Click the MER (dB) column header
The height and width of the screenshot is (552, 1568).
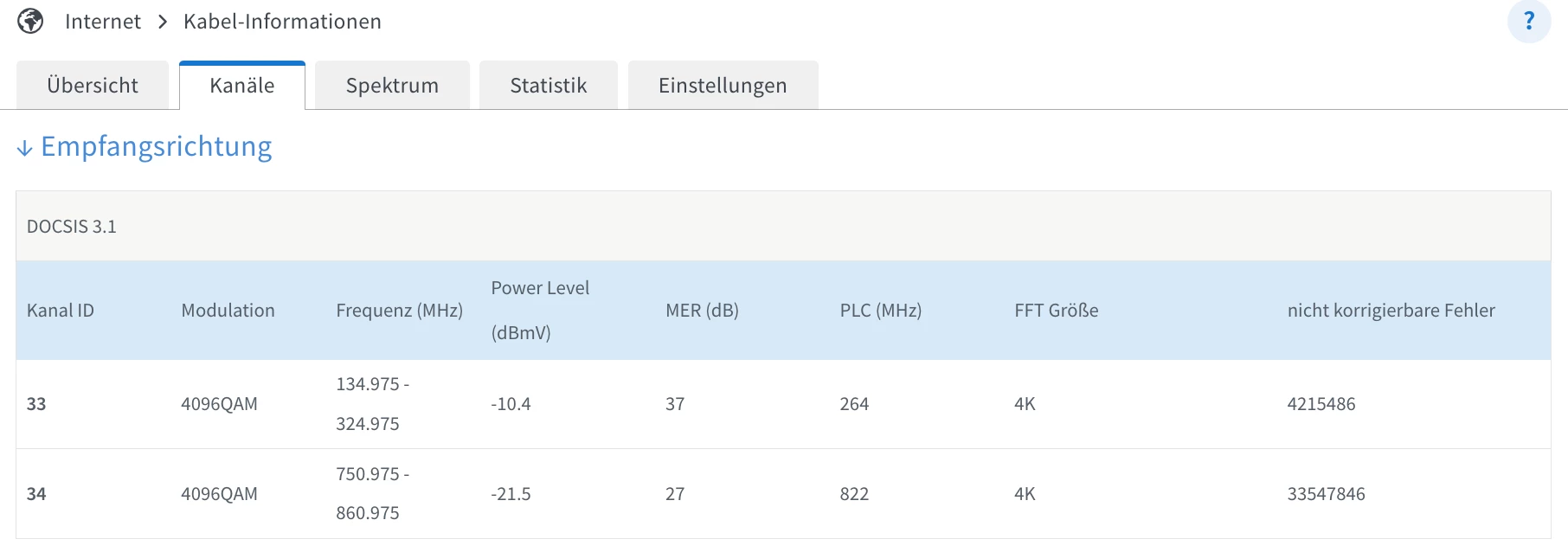point(702,311)
